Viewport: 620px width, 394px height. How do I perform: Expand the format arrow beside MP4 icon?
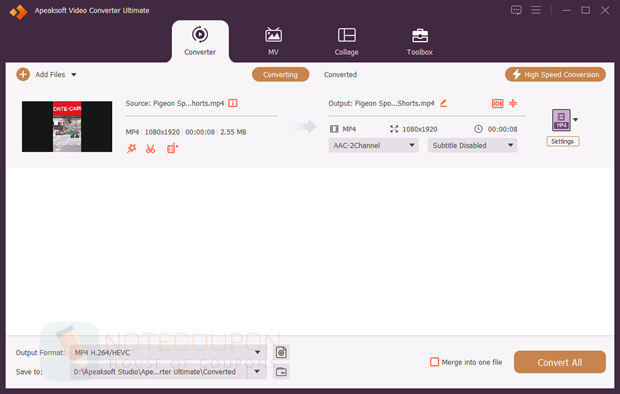point(575,120)
